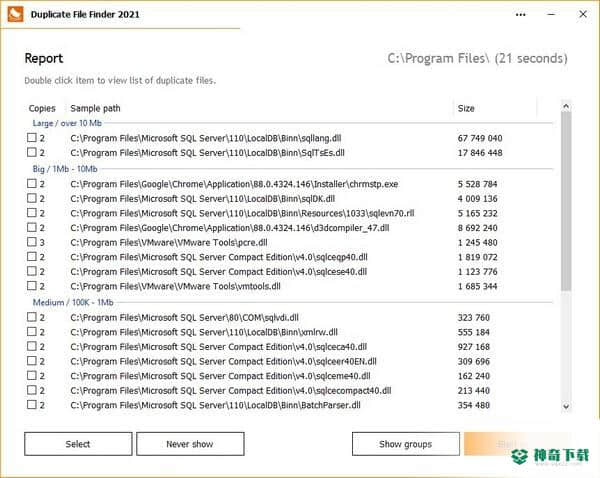The height and width of the screenshot is (478, 600).
Task: Check the xmlrw.dll row box
Action: 32,332
